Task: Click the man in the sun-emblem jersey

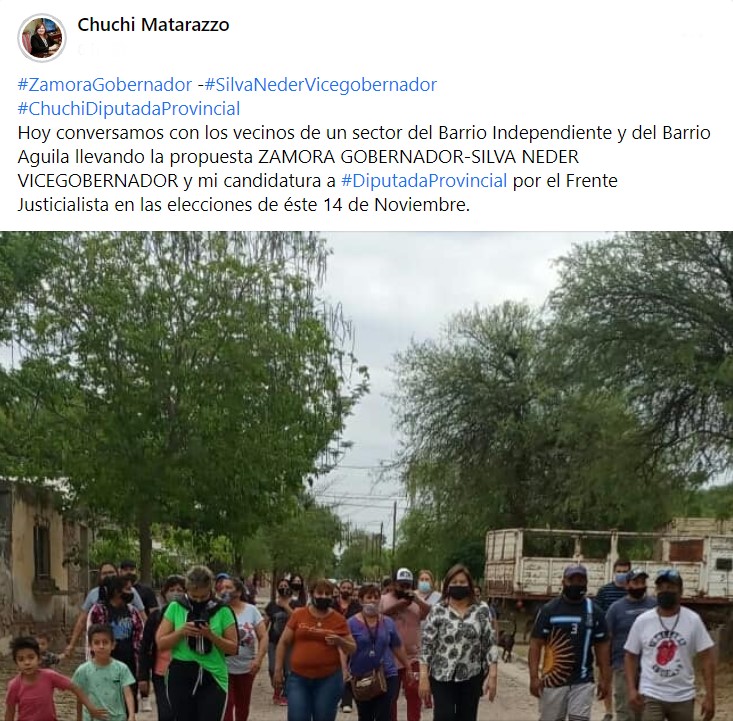Action: click(x=569, y=645)
